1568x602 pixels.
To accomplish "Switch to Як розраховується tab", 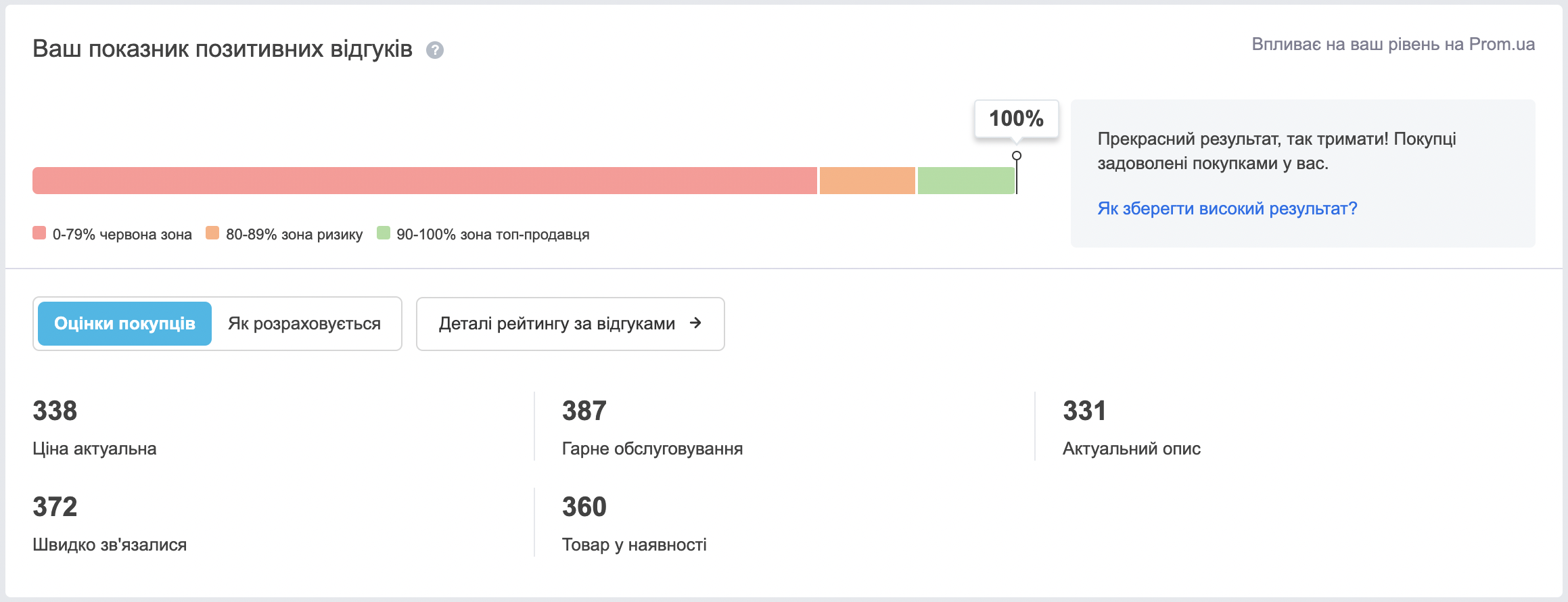I will [x=304, y=323].
